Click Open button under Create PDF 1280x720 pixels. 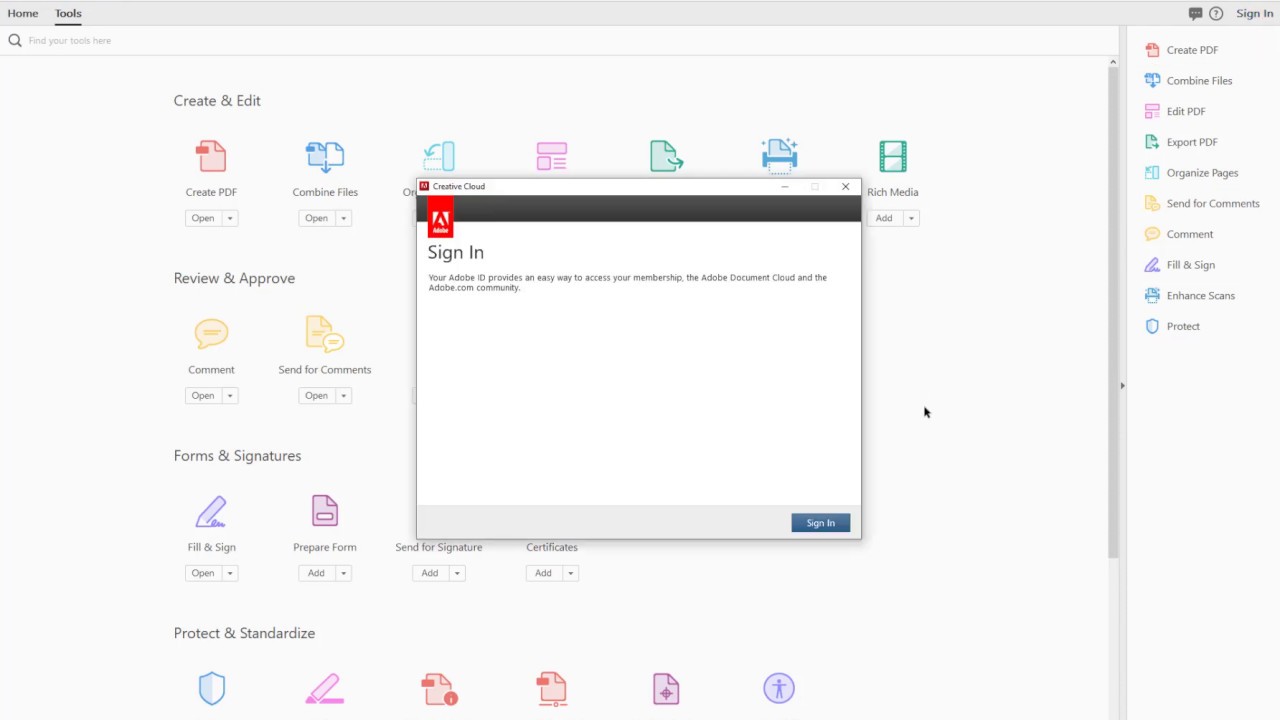[x=203, y=218]
